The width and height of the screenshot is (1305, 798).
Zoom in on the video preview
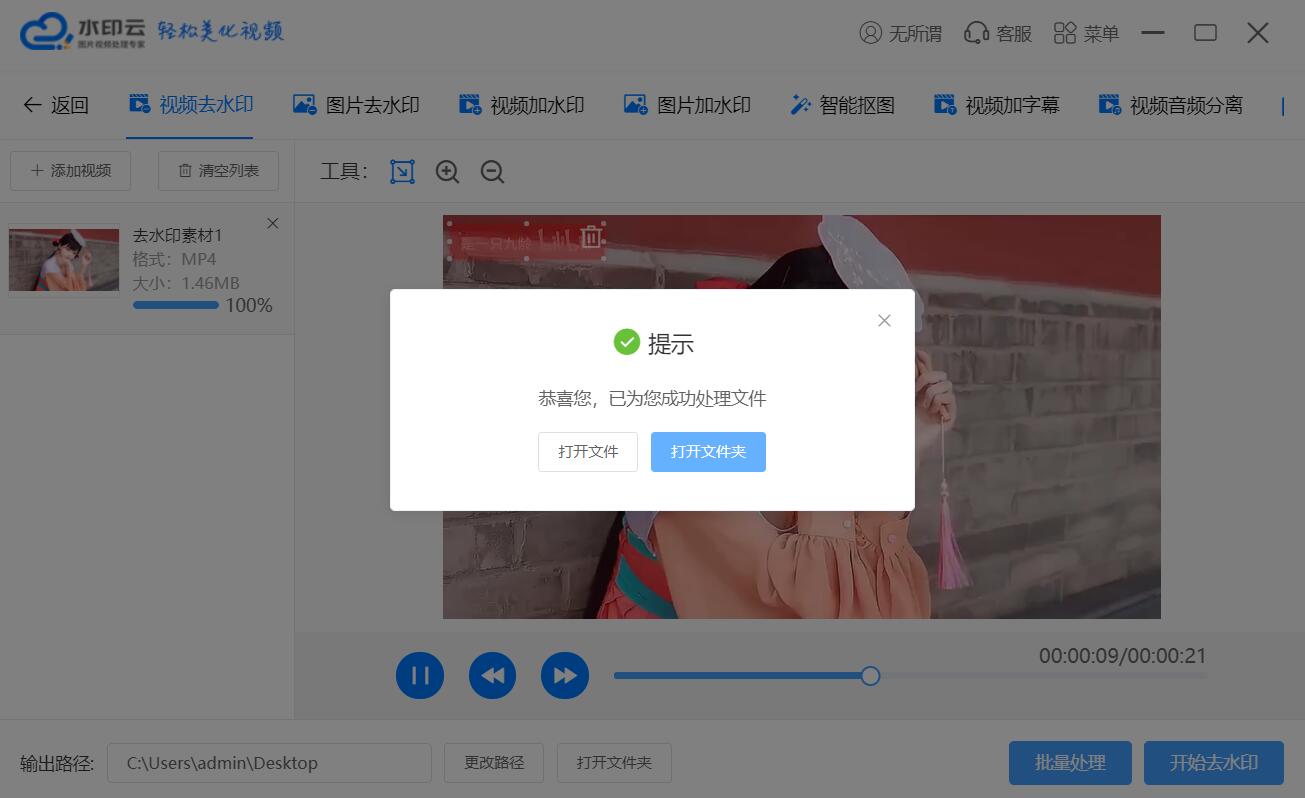coord(446,171)
